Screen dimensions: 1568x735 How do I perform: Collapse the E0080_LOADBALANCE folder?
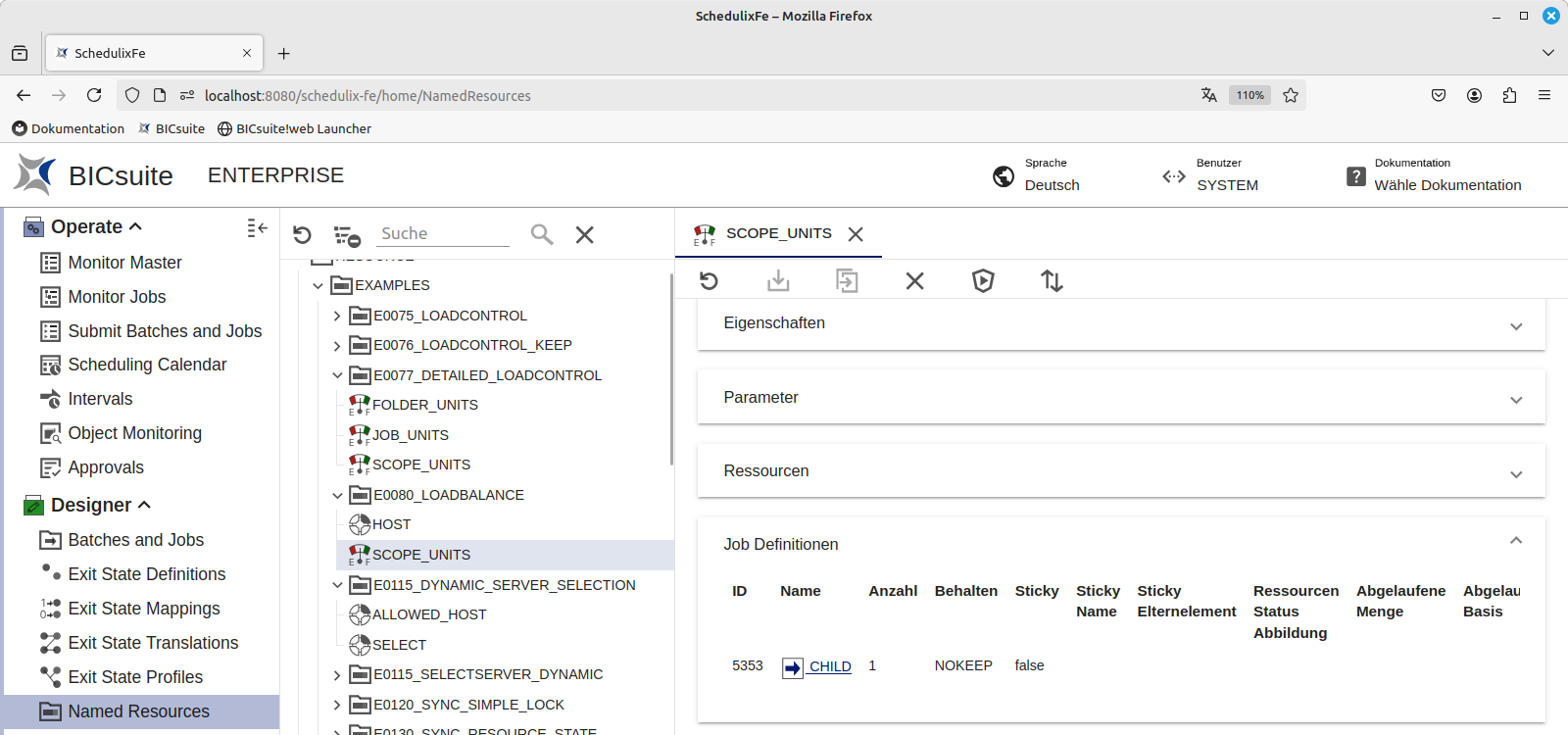coord(337,495)
